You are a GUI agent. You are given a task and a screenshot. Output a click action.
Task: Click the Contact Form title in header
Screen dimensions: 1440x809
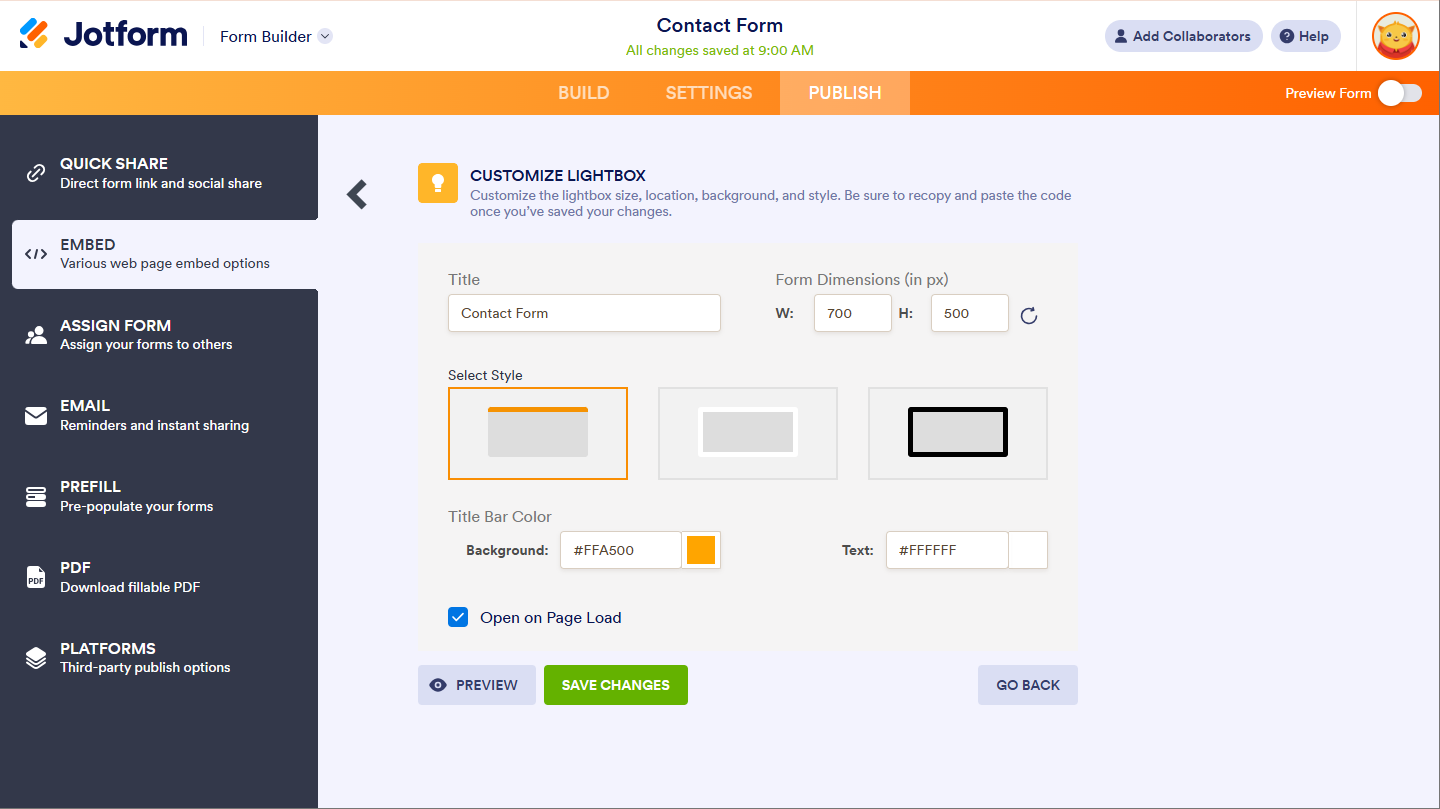720,25
